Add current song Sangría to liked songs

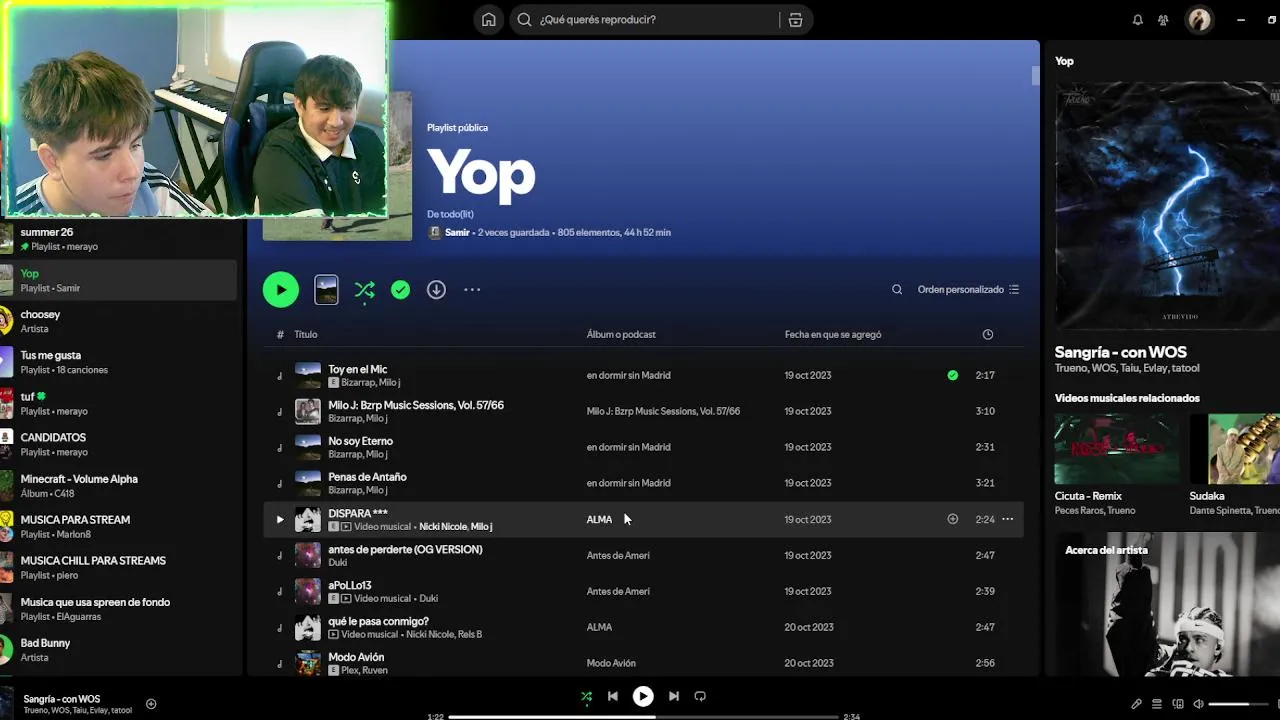pos(151,704)
